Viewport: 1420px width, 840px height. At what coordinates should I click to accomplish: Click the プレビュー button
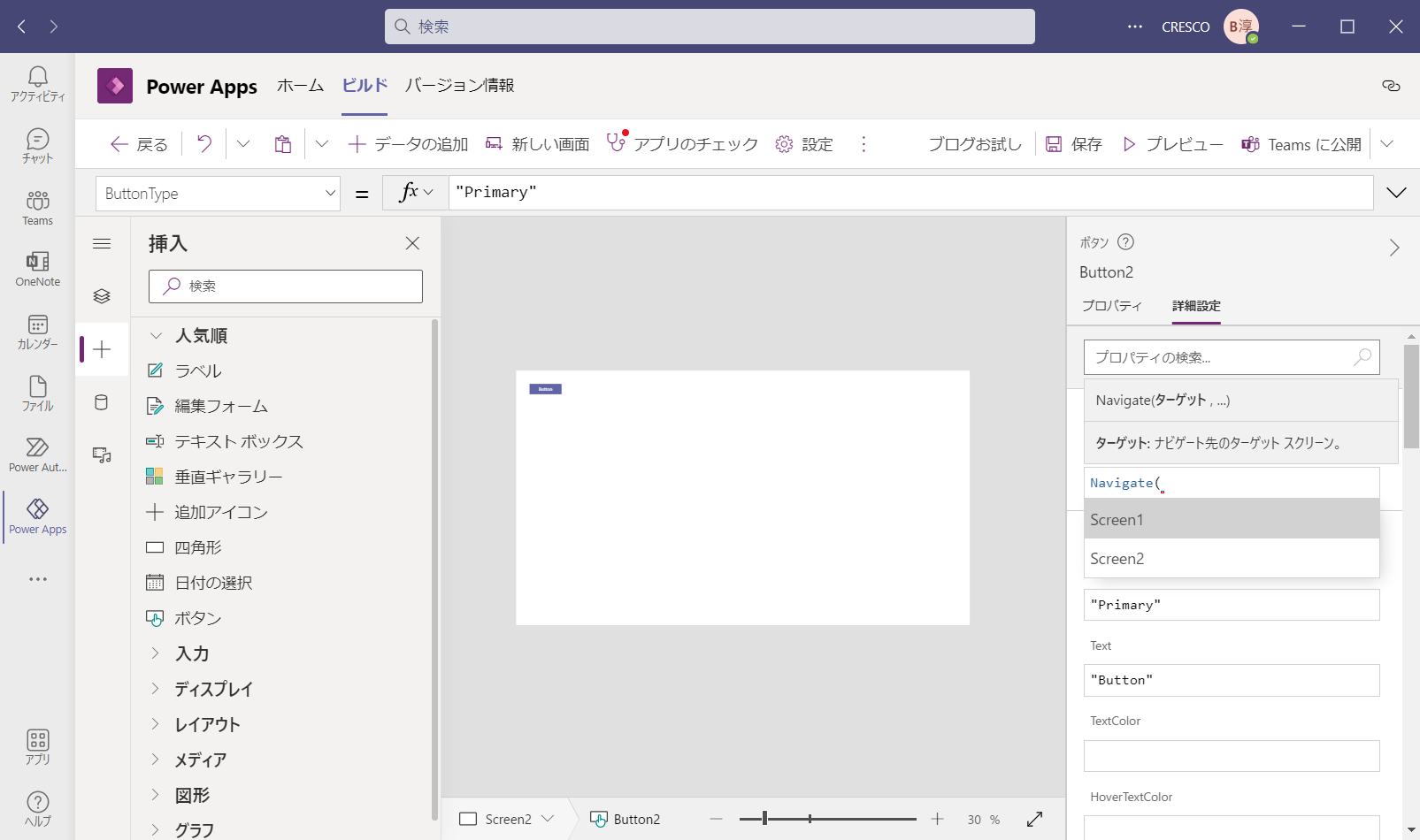pyautogui.click(x=1172, y=144)
